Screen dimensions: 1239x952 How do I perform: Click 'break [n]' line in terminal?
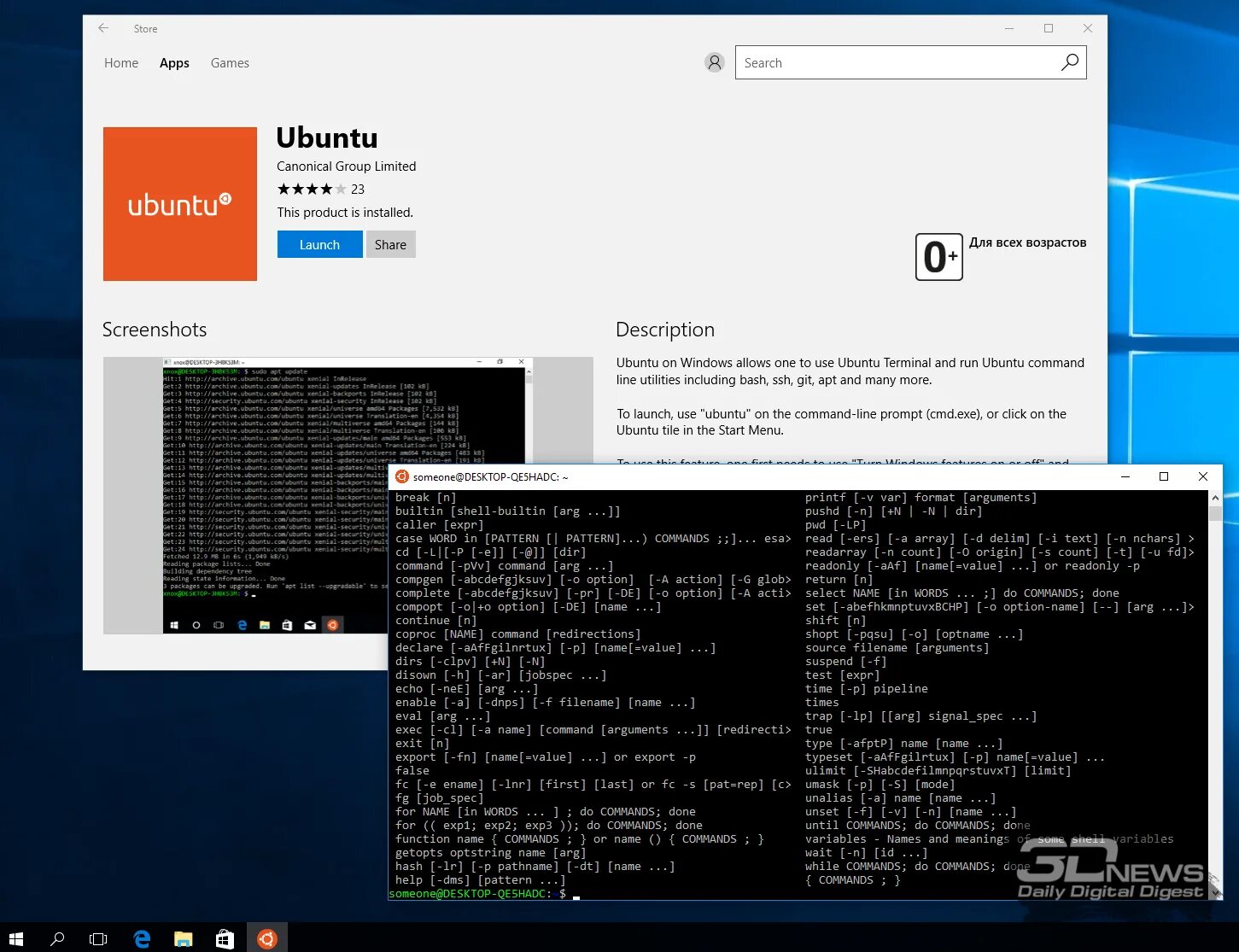pyautogui.click(x=426, y=498)
